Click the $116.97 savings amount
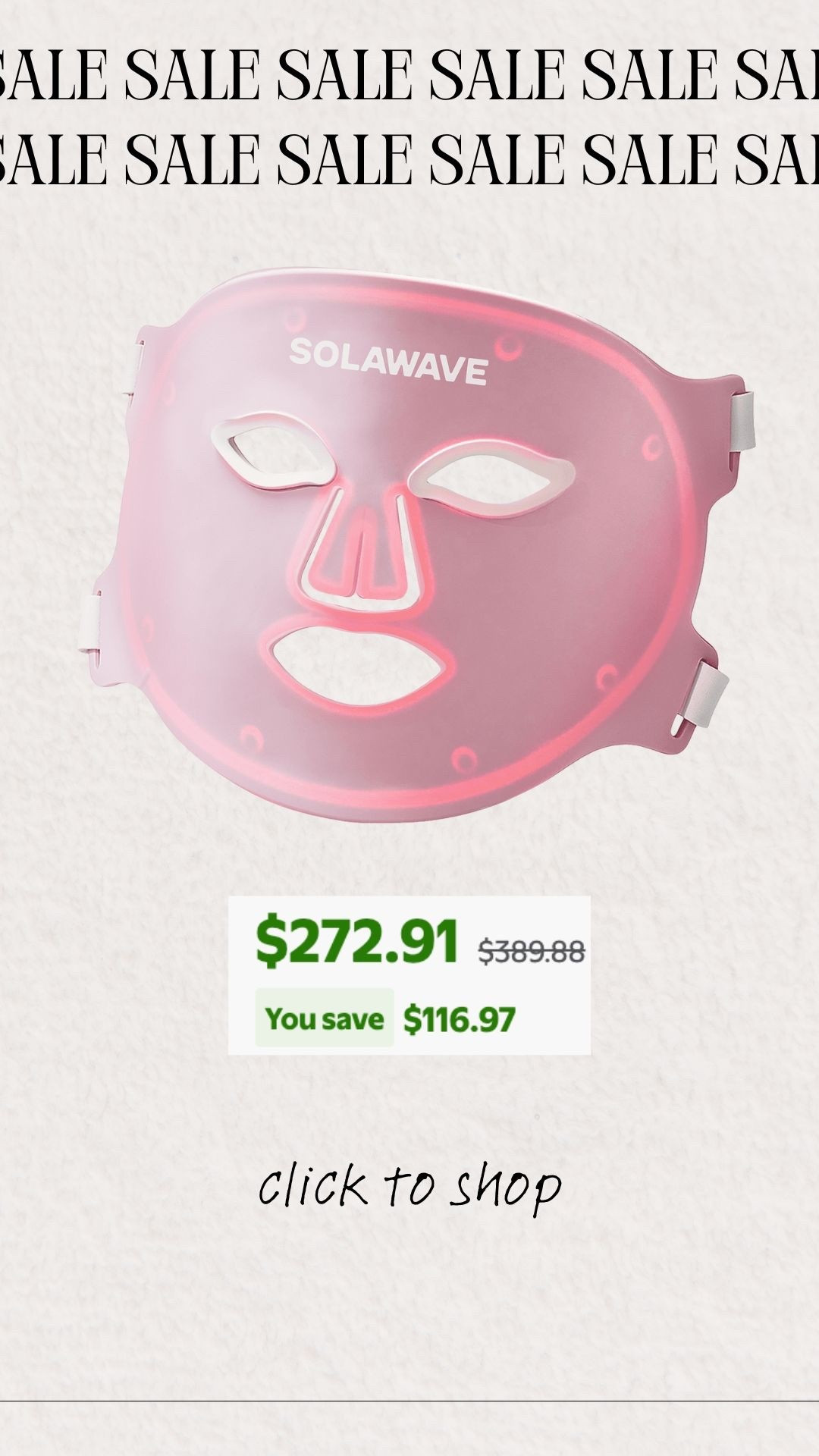 tap(459, 1019)
